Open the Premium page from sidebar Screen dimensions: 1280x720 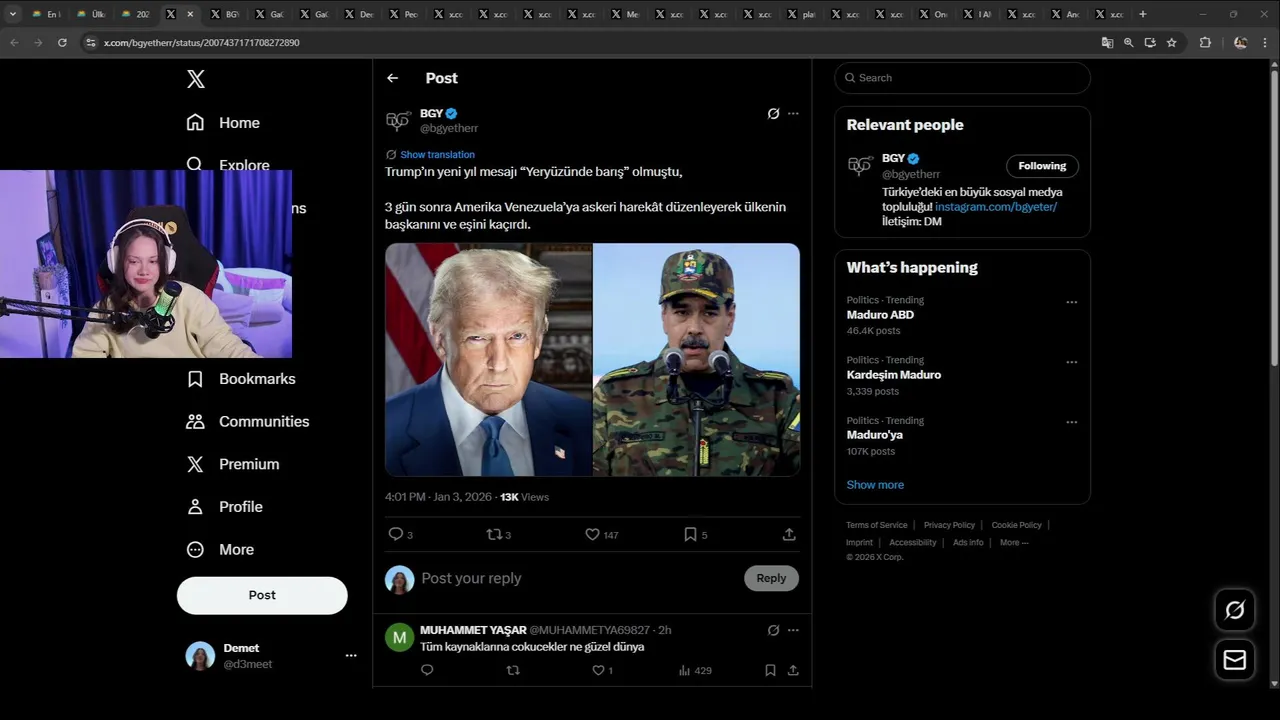(233, 464)
